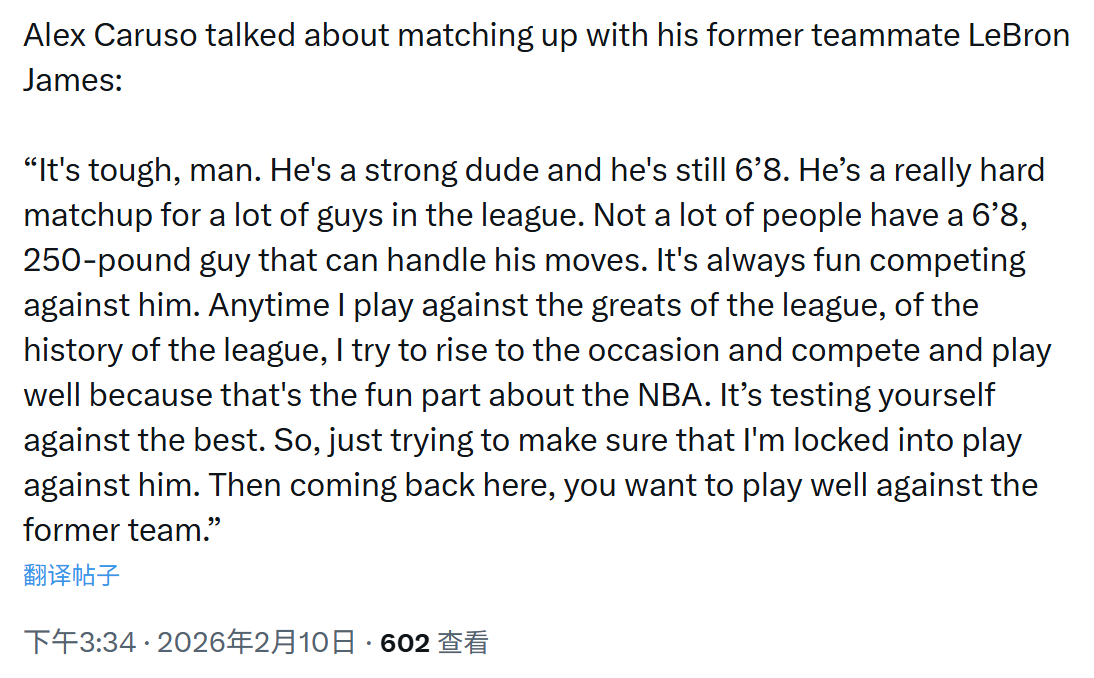The image size is (1094, 678).
Task: Click the 602 view count number
Action: tap(405, 643)
